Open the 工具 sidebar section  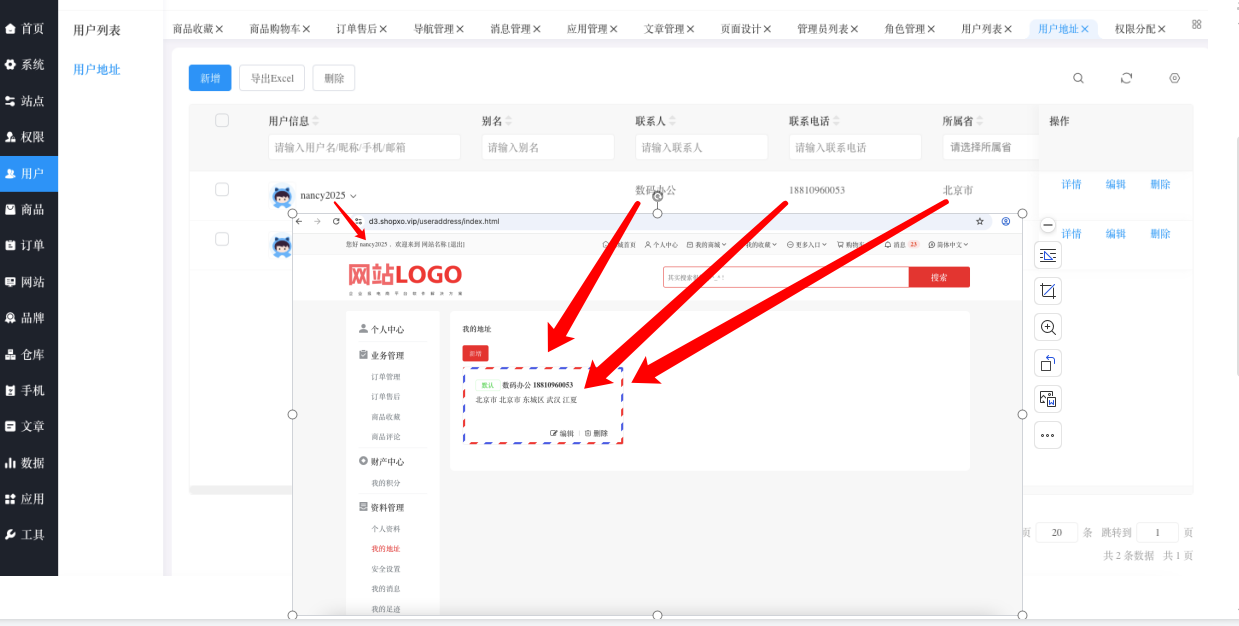[28, 534]
